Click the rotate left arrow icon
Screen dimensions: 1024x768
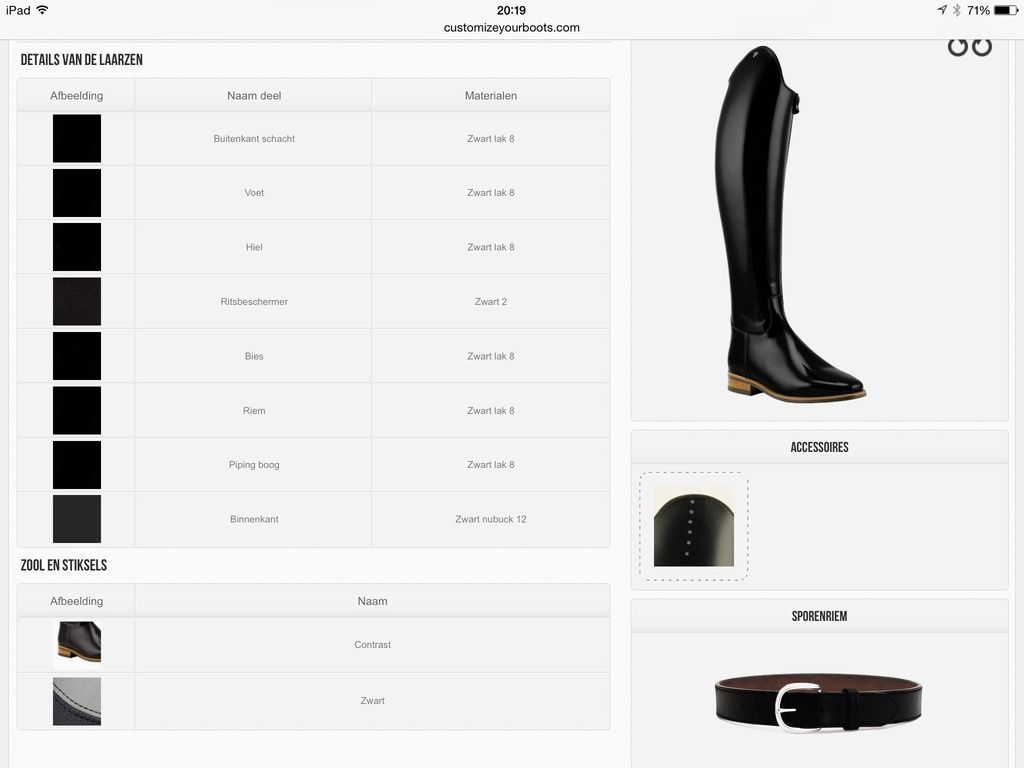957,47
